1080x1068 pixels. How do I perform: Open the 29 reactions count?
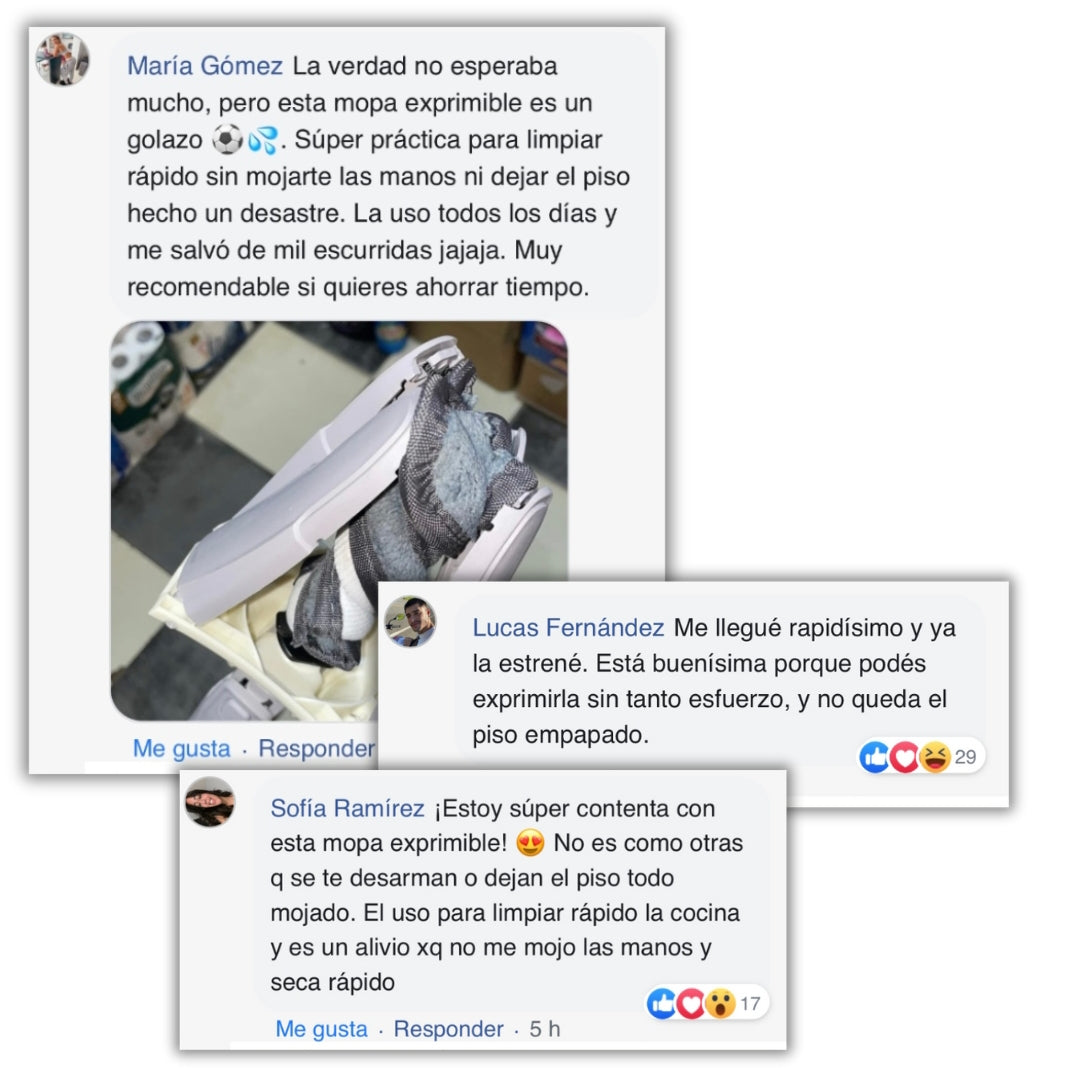pos(965,757)
